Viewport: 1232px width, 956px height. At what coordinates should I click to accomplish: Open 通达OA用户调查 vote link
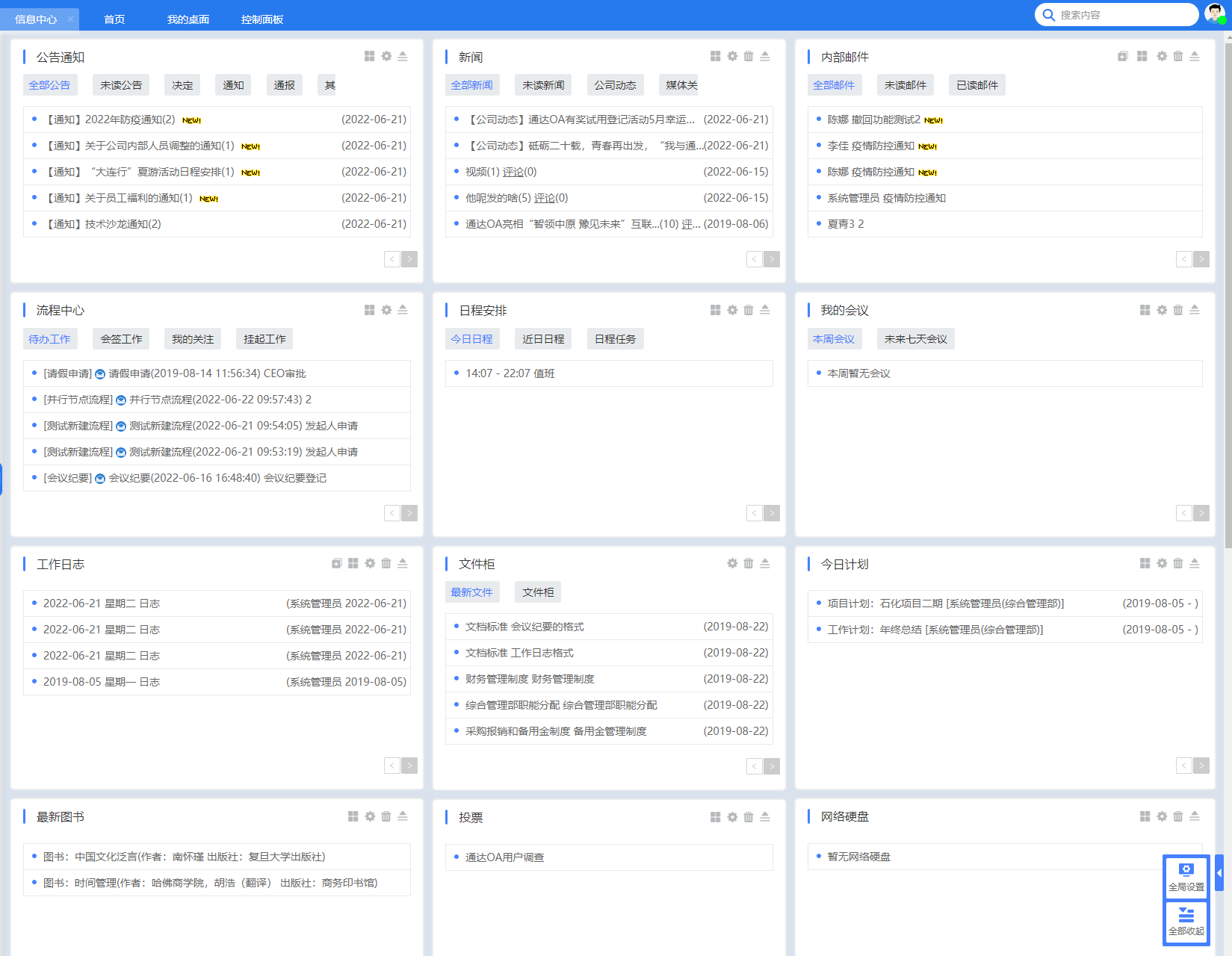click(504, 857)
